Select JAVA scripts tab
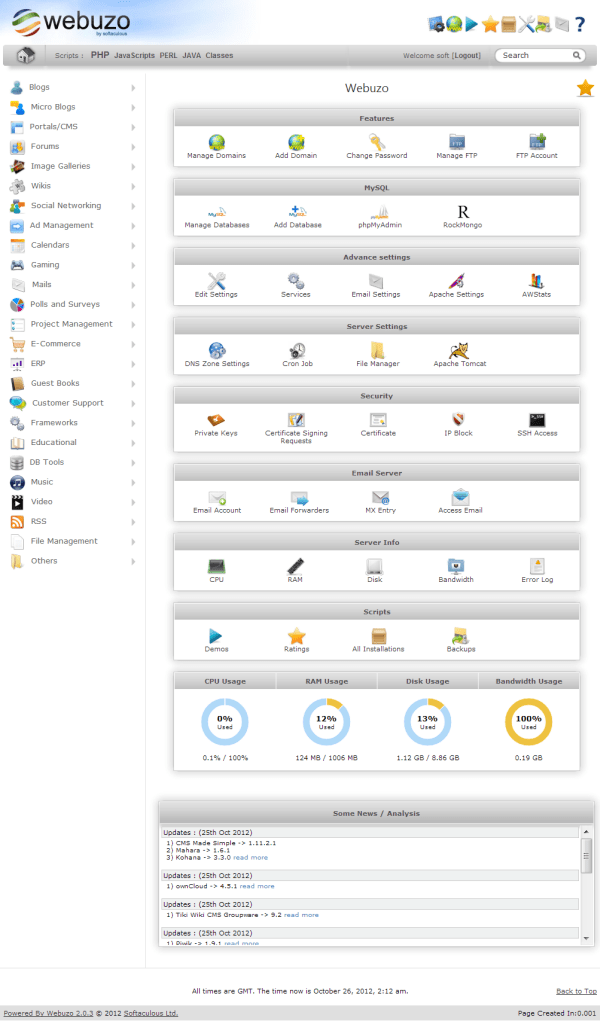600x1028 pixels. 191,56
